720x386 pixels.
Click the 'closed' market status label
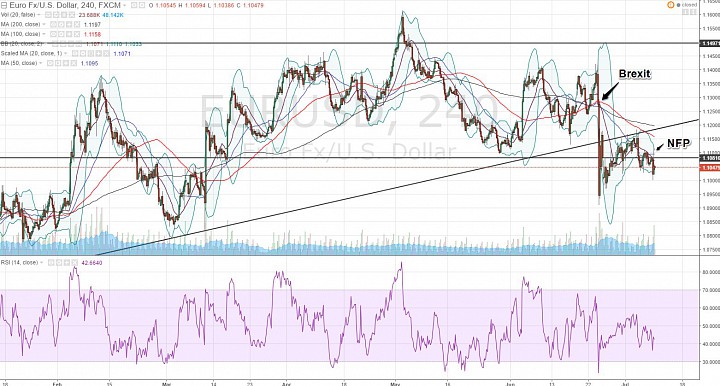(690, 5)
